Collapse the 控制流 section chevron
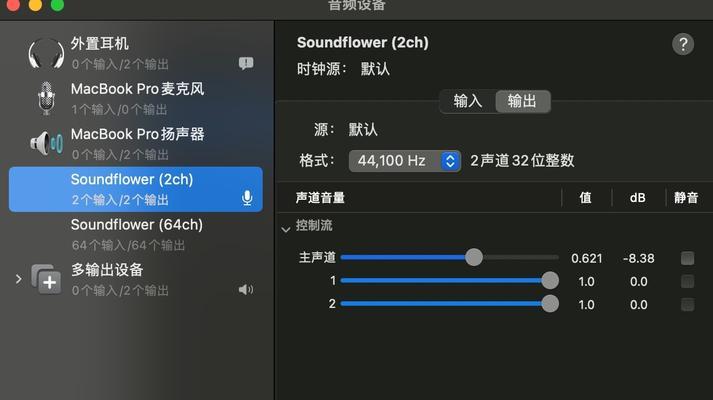This screenshot has height=400, width=713. click(x=286, y=229)
